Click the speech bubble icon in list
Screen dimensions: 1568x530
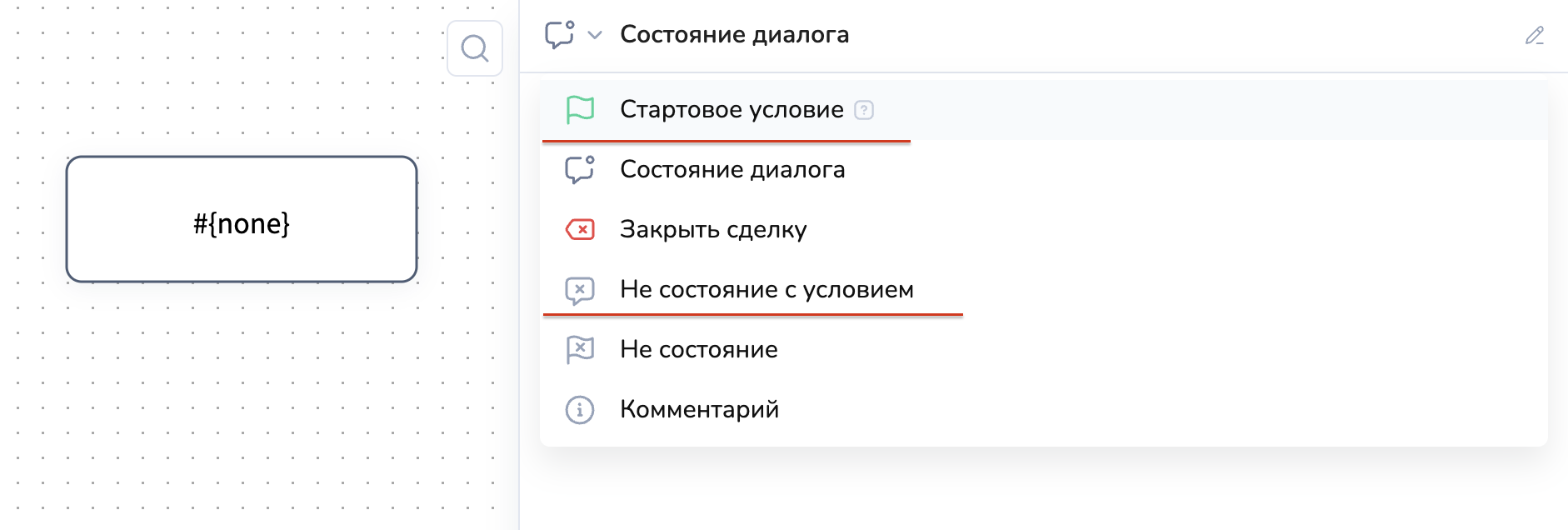coord(580,170)
